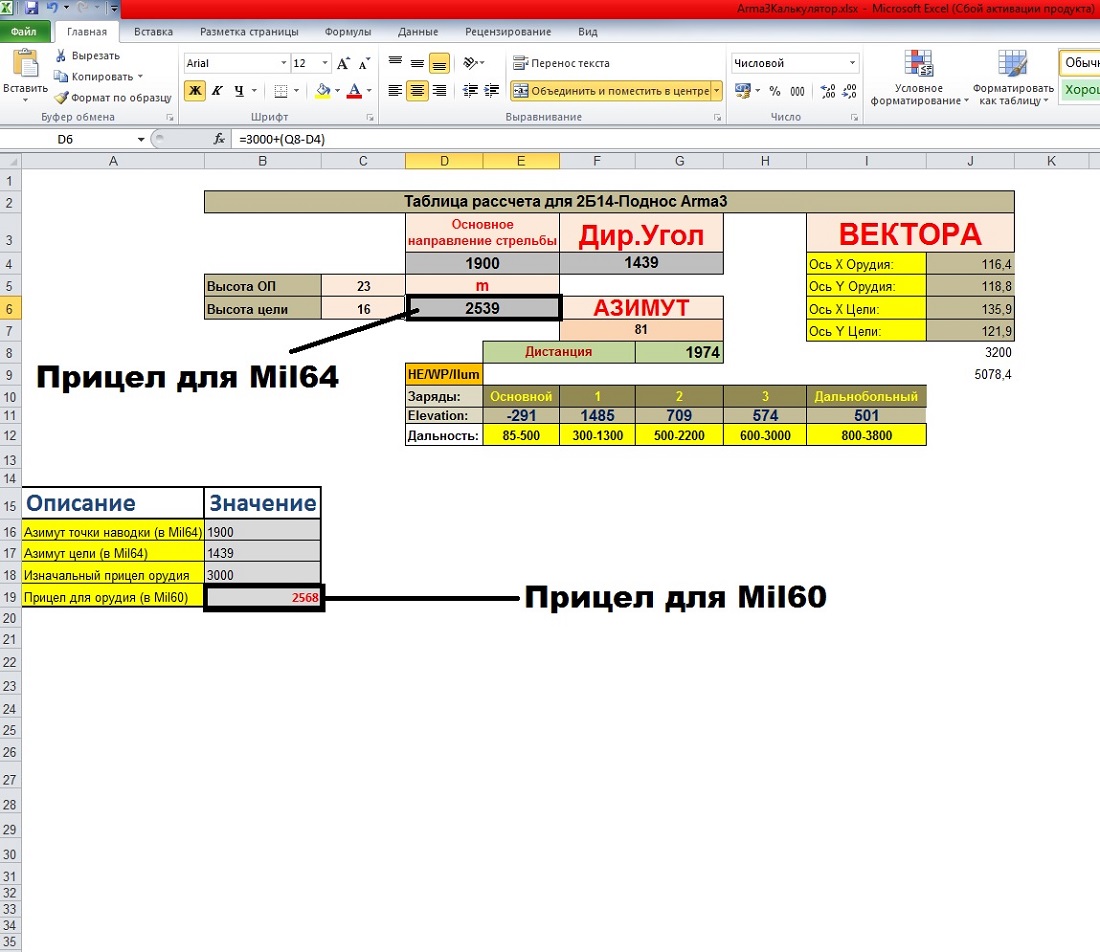Apply the accounting currency format
The image size is (1100, 952).
(x=742, y=91)
